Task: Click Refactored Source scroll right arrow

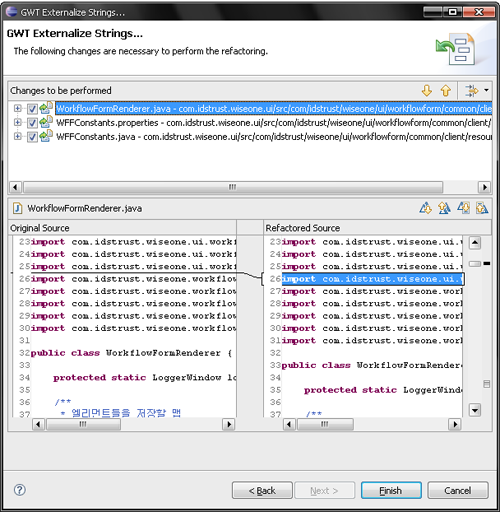Action: pos(455,424)
